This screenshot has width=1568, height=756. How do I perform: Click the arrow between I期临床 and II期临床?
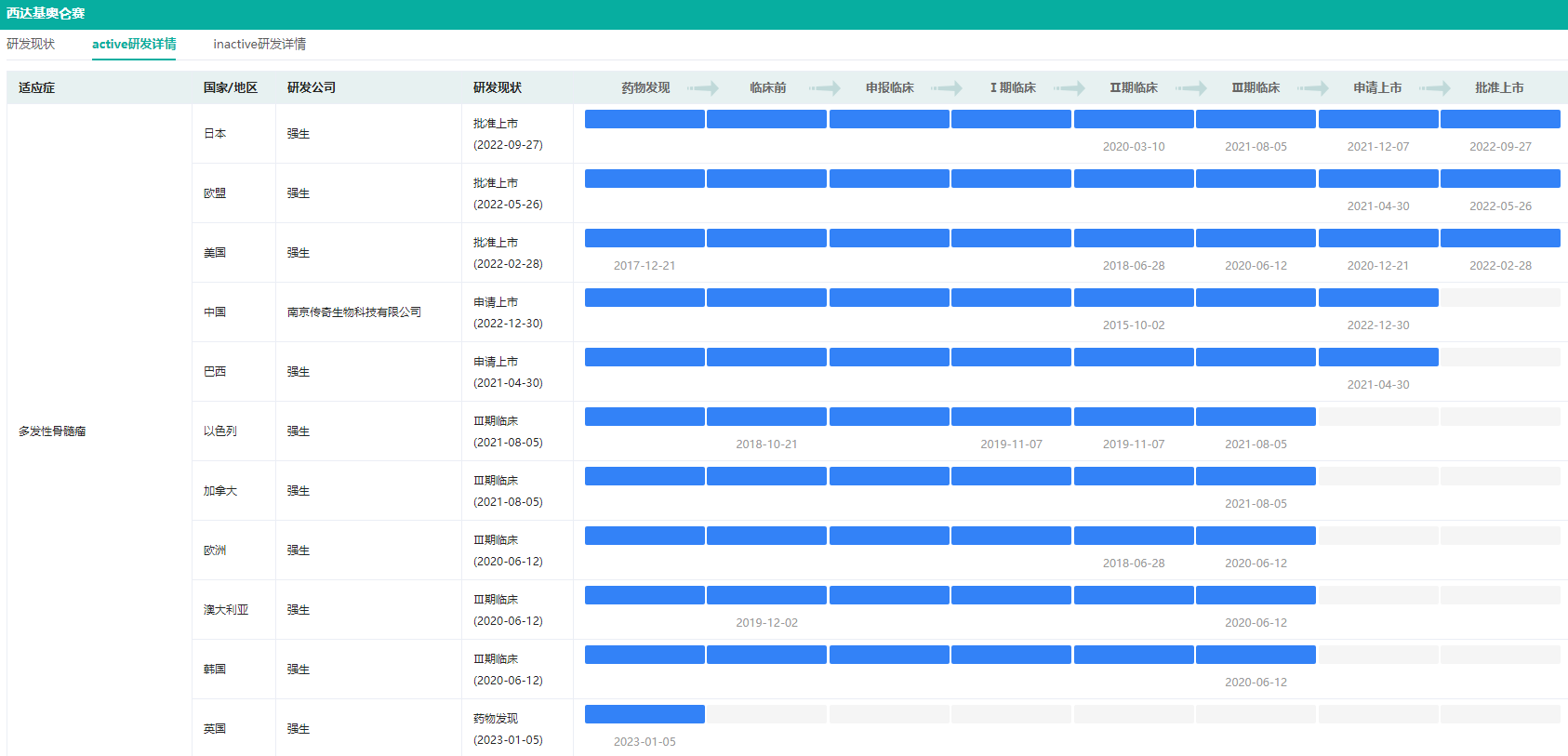[x=1070, y=88]
